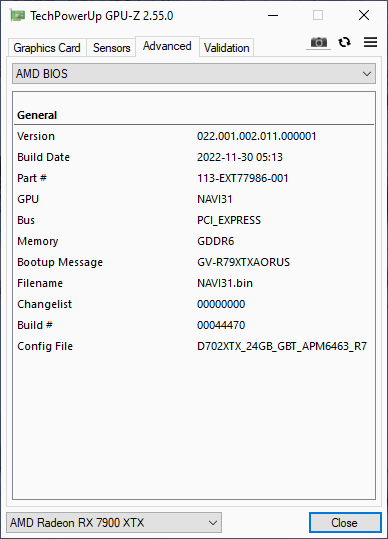Select the Changelist value 00000000

pyautogui.click(x=221, y=304)
